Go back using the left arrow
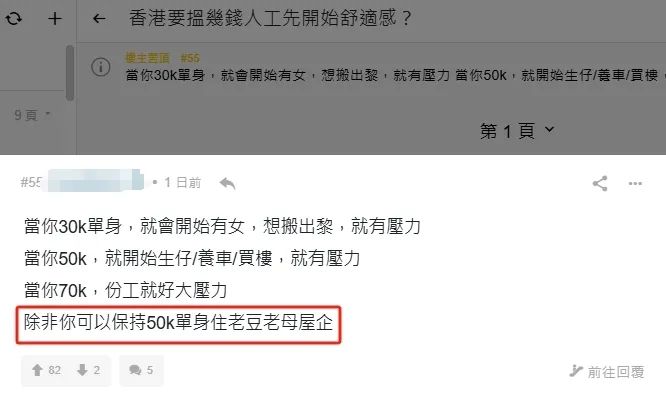 click(x=99, y=19)
